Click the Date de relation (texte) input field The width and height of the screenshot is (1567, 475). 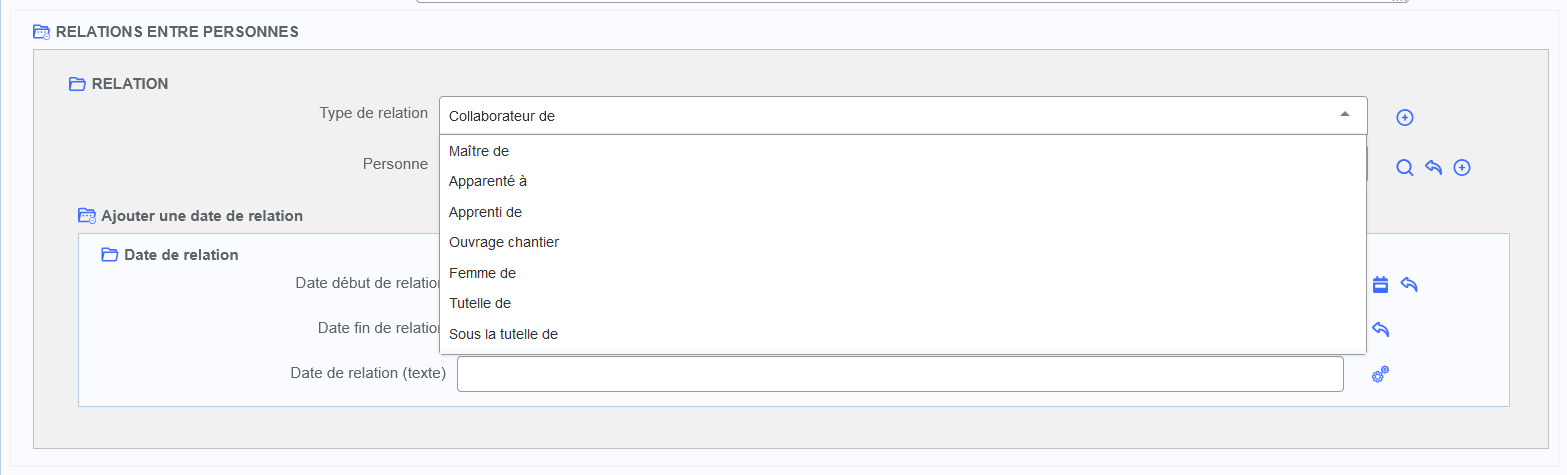pos(899,374)
